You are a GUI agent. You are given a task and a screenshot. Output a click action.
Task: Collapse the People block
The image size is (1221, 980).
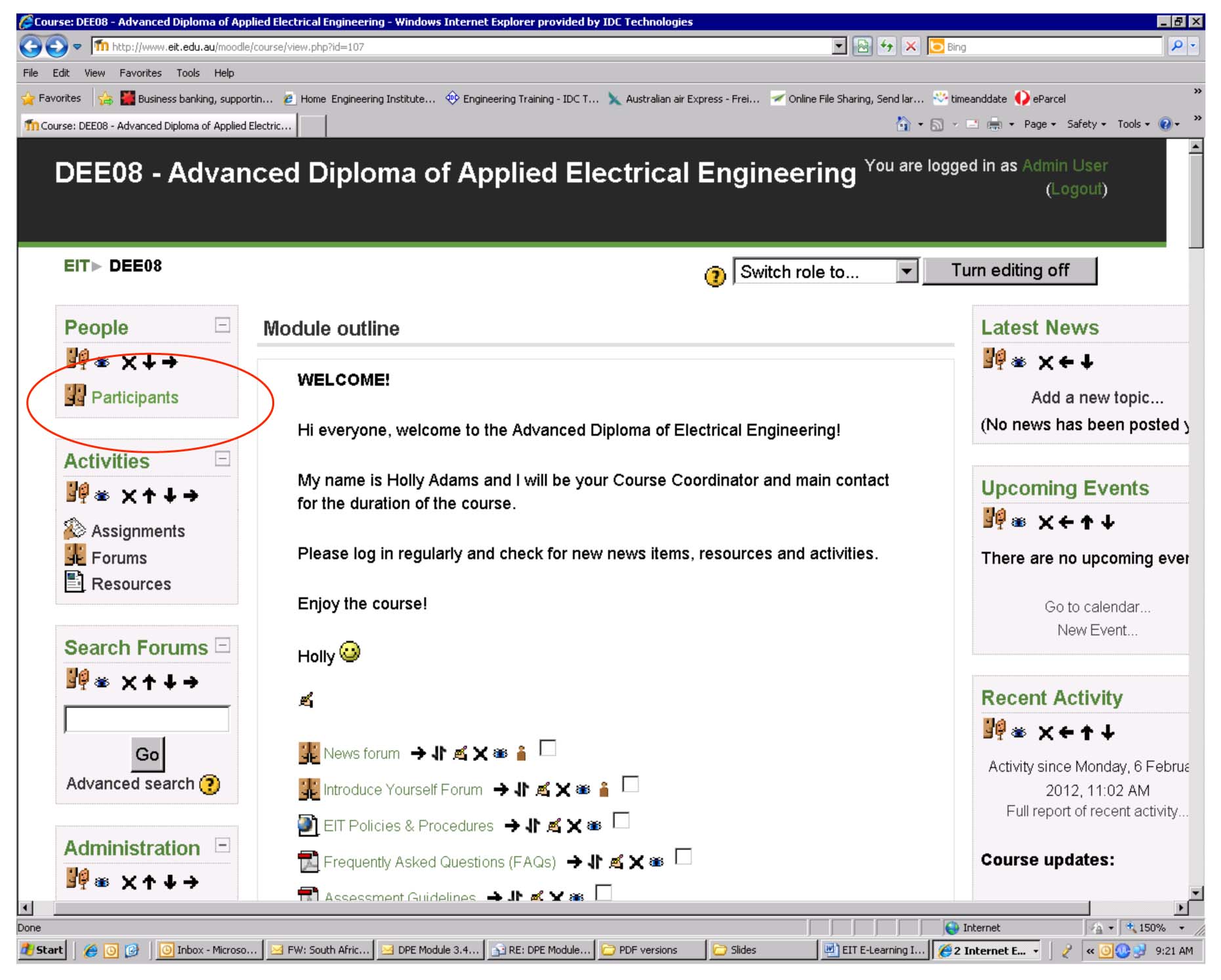[x=223, y=325]
